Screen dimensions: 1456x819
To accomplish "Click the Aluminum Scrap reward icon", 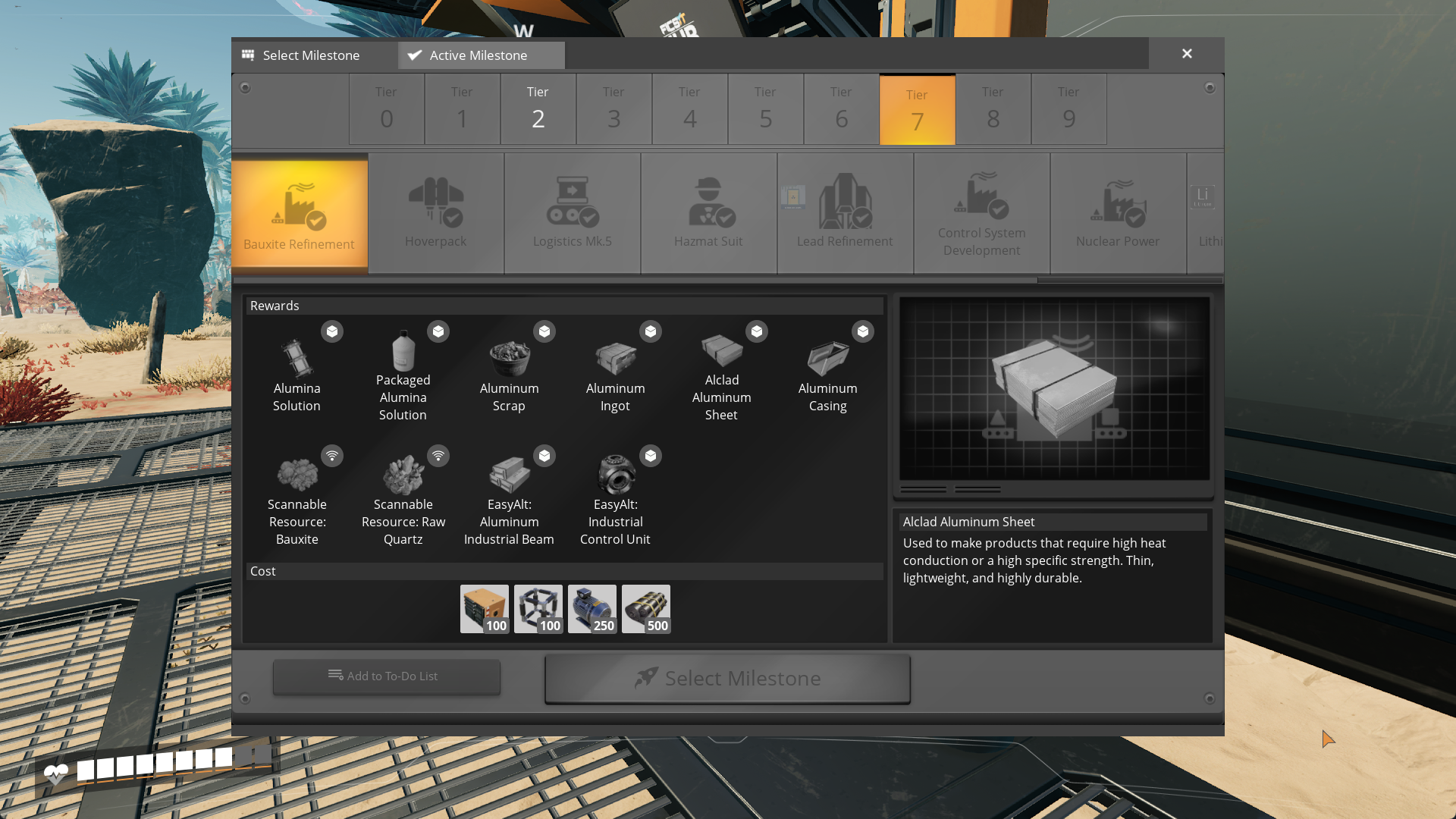I will pos(509,358).
